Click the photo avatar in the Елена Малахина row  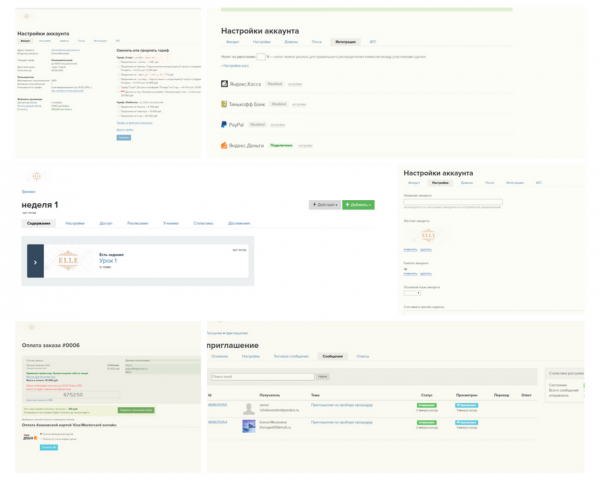[249, 426]
